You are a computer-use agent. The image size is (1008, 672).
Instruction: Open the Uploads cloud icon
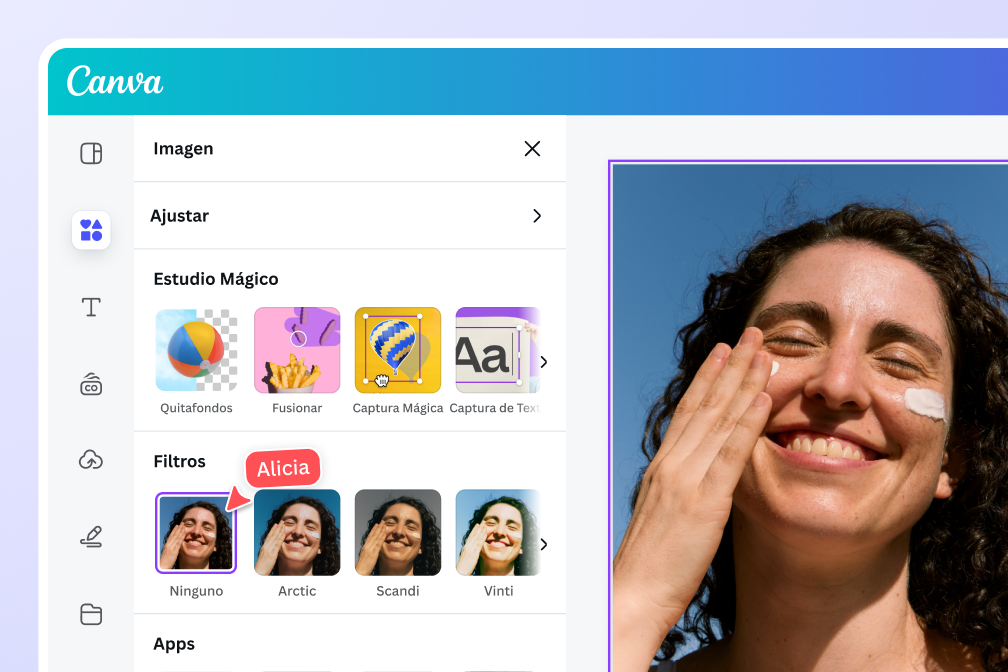(x=91, y=460)
